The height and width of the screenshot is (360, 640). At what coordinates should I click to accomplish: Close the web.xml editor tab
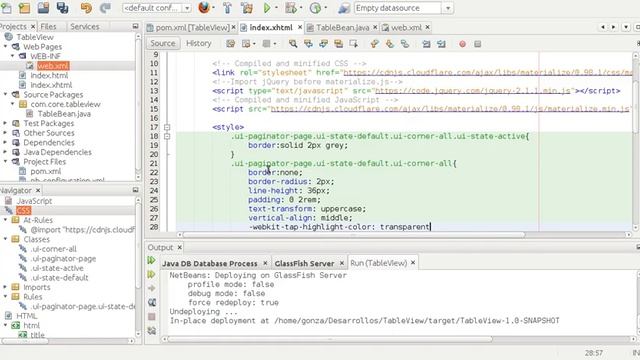pos(427,27)
